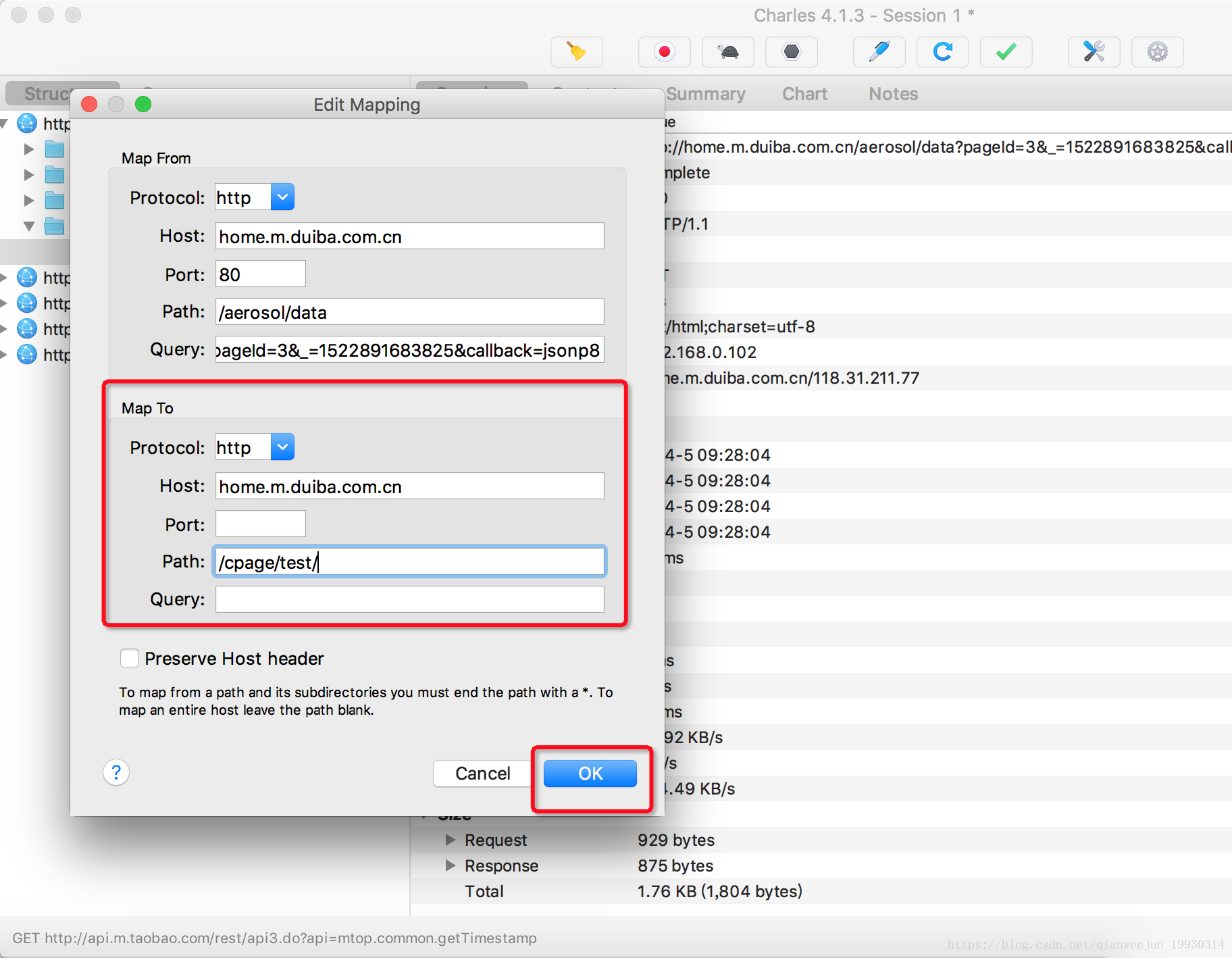Edit the Map From Port field
Screen dimensions: 1232x958
click(x=261, y=274)
